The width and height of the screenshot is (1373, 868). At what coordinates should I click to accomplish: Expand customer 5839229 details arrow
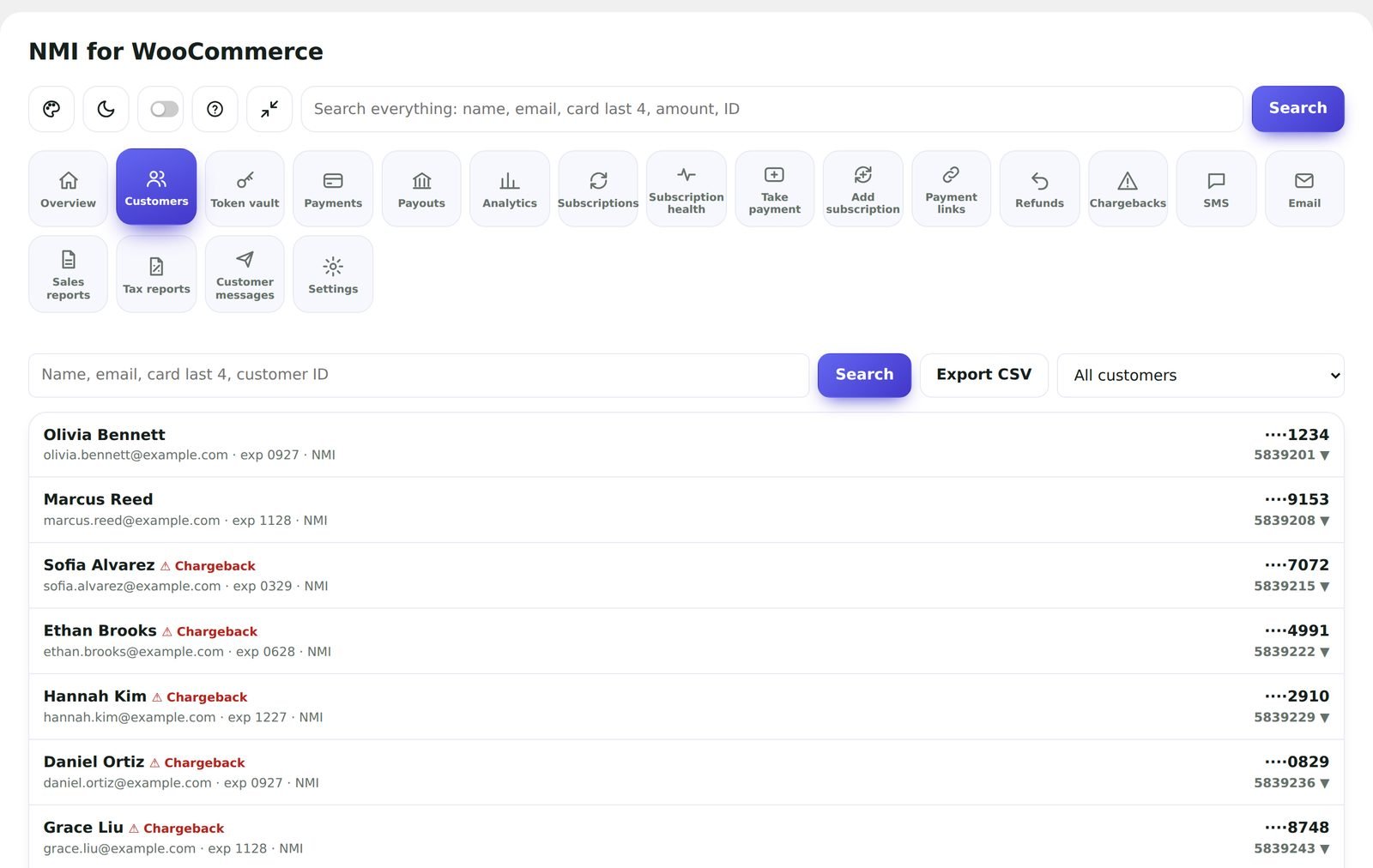[x=1325, y=718]
